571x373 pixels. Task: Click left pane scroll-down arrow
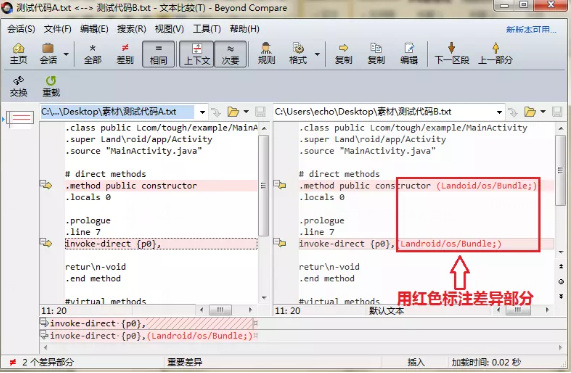[x=264, y=298]
